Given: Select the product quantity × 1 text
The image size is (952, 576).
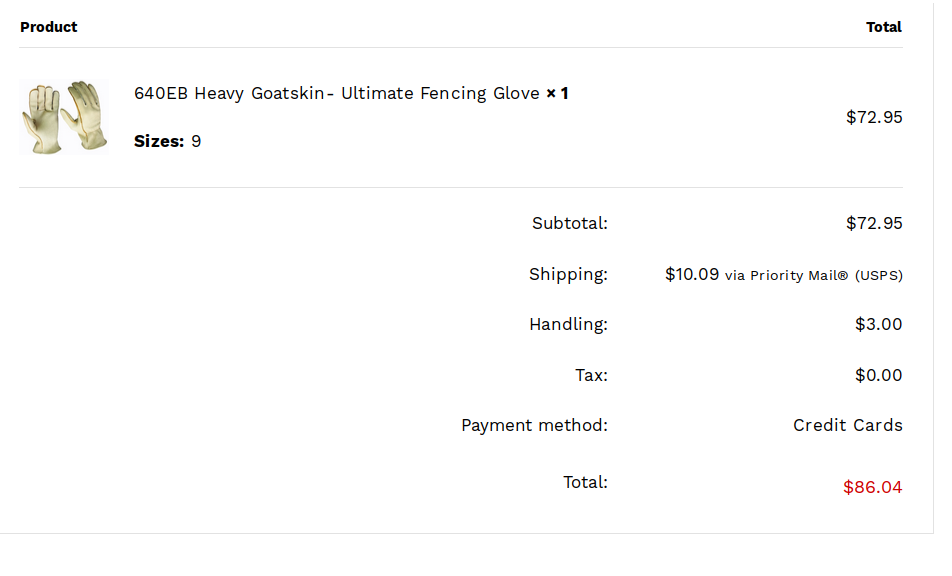Looking at the screenshot, I should coord(557,93).
